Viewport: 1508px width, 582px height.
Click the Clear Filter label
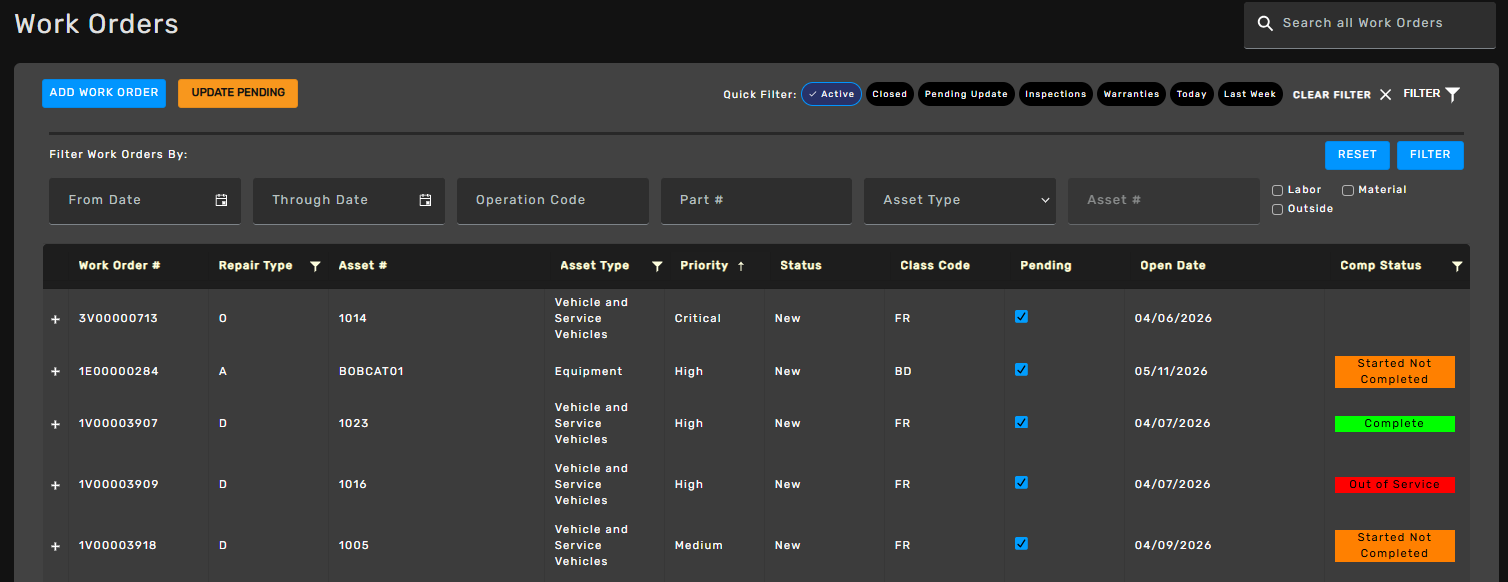click(1332, 95)
